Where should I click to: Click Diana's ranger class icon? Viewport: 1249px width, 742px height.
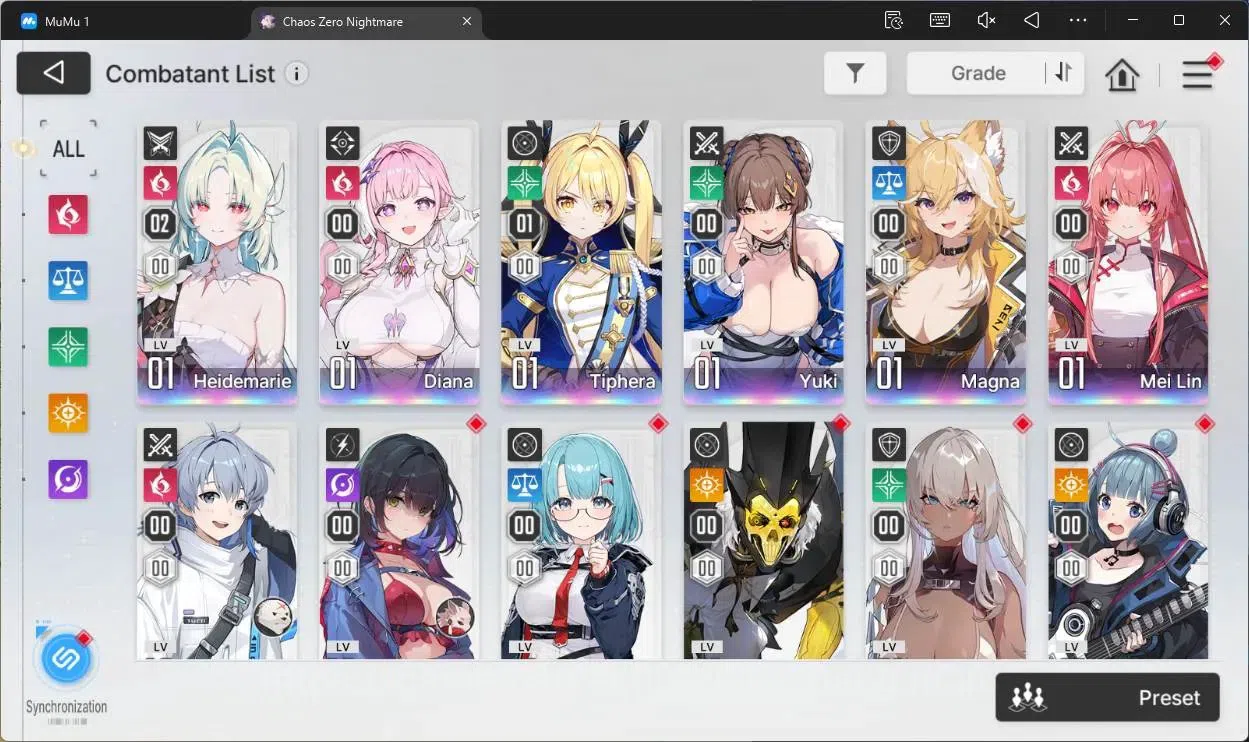point(343,144)
